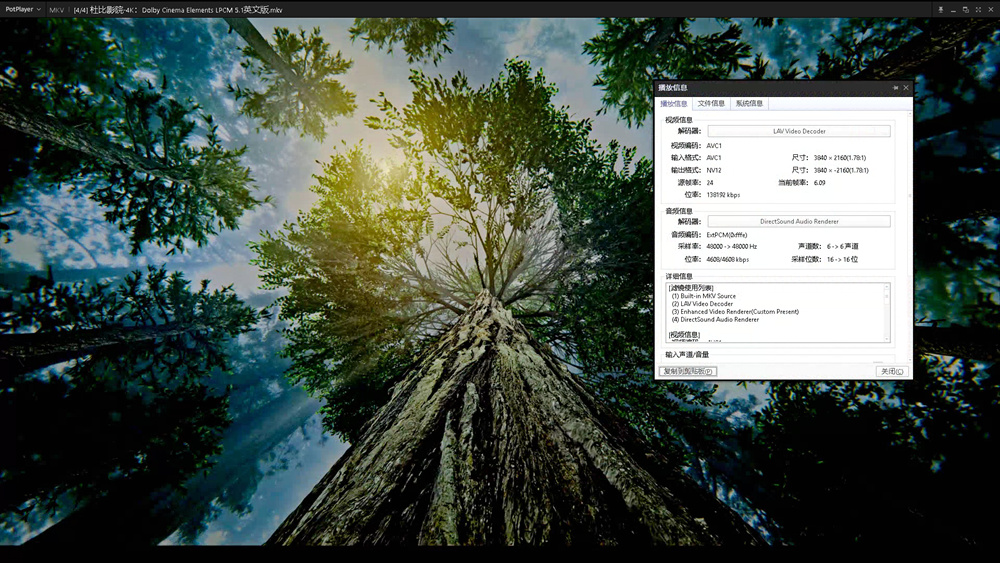Click the MKV format label in title bar
This screenshot has width=1000, height=563.
click(56, 10)
